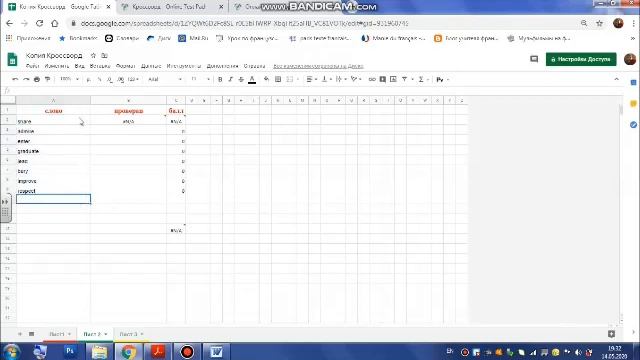Open the Изменить menu
Viewport: 640px width, 360px height.
[x=57, y=66]
